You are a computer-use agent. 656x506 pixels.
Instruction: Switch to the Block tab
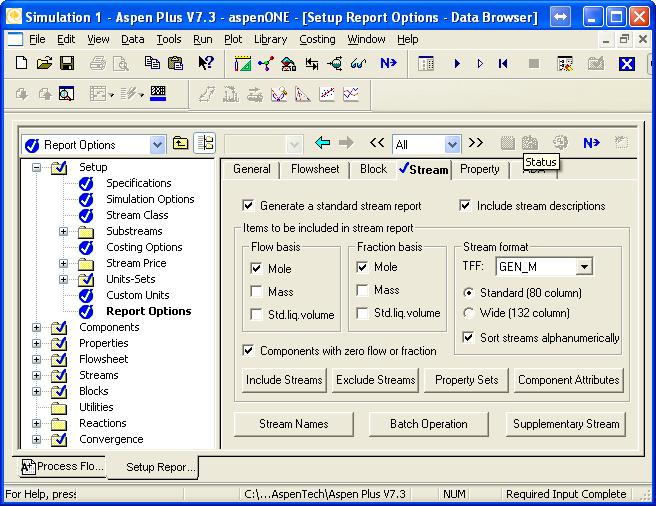coord(373,169)
